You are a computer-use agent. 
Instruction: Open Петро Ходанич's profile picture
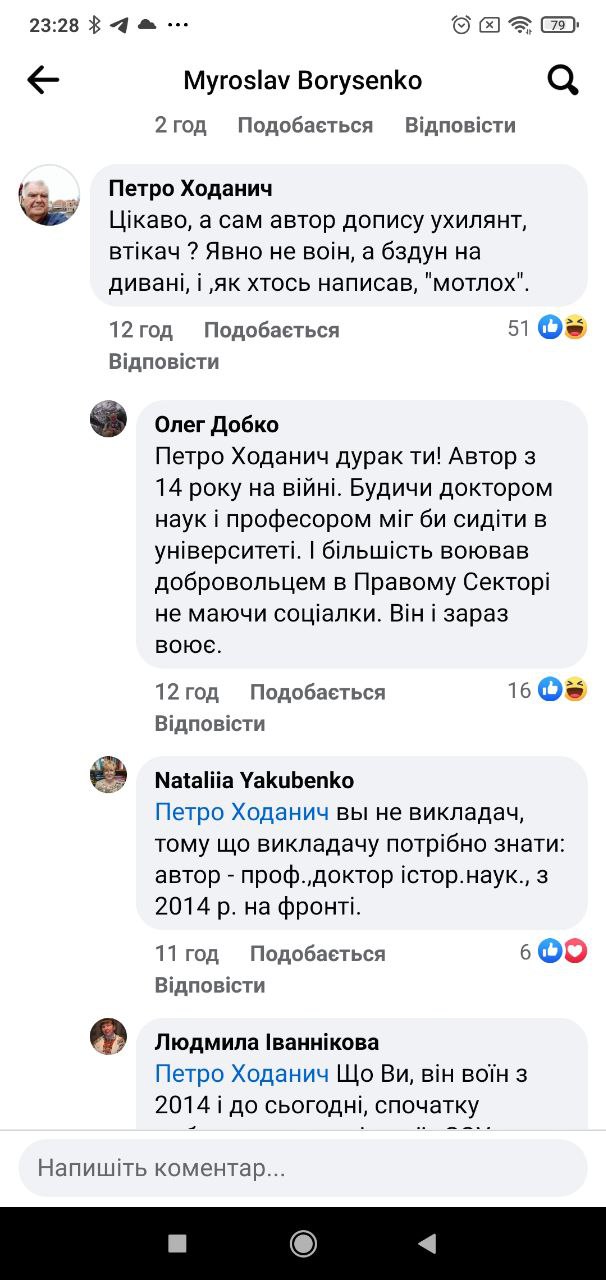pos(49,195)
